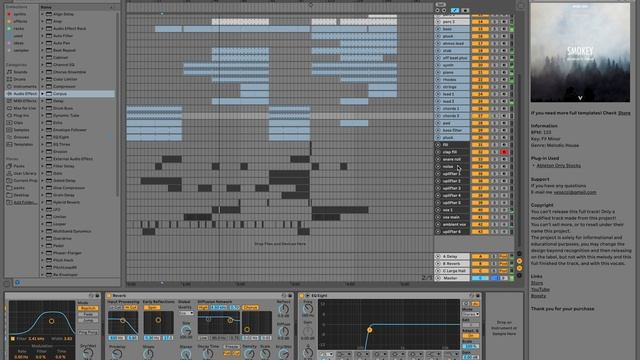Toggle the Reverb Freeze button

231,347
